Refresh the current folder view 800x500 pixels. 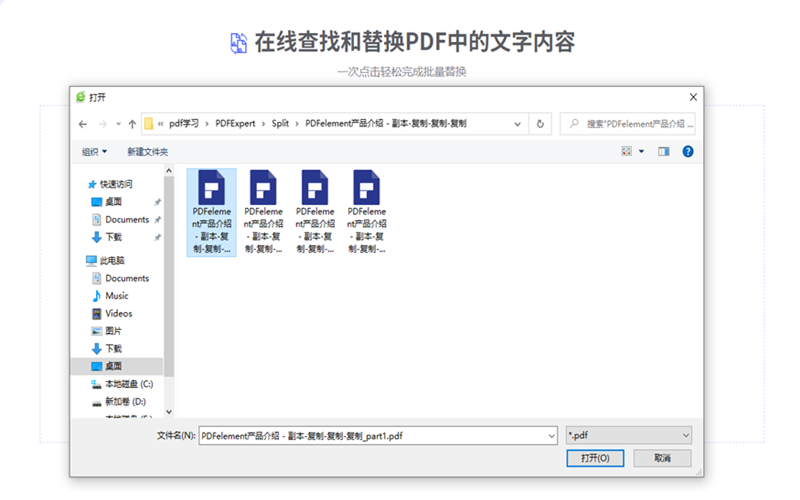(x=541, y=124)
